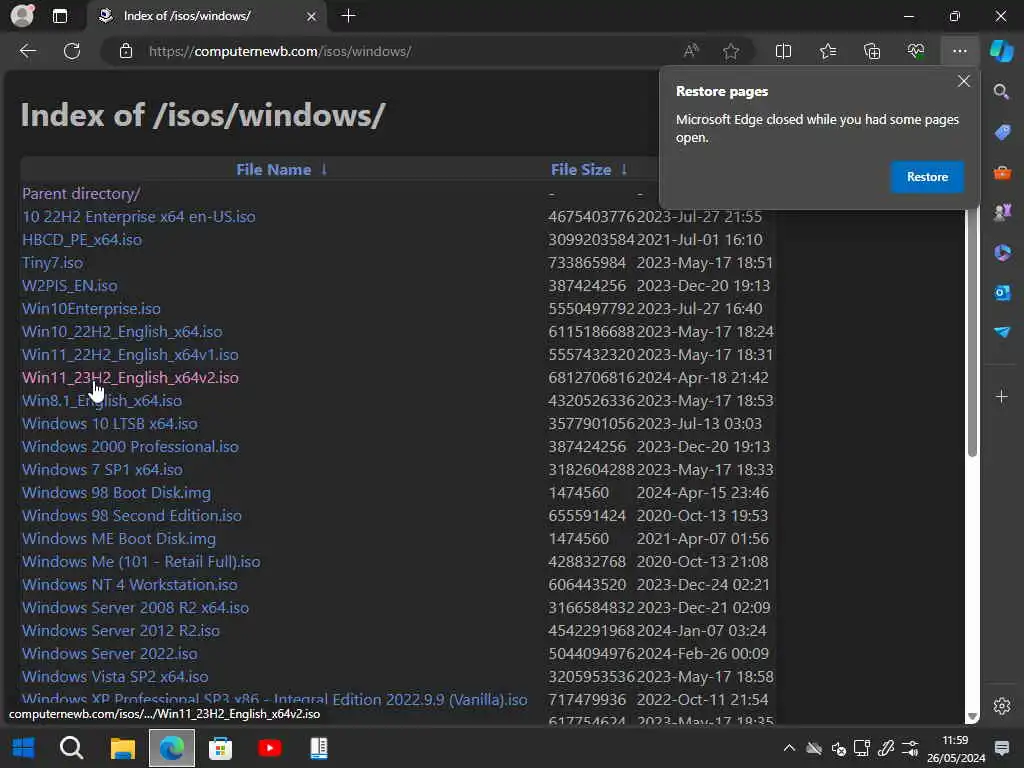Add an app to the sidebar
Image resolution: width=1024 pixels, height=768 pixels.
click(x=1002, y=396)
